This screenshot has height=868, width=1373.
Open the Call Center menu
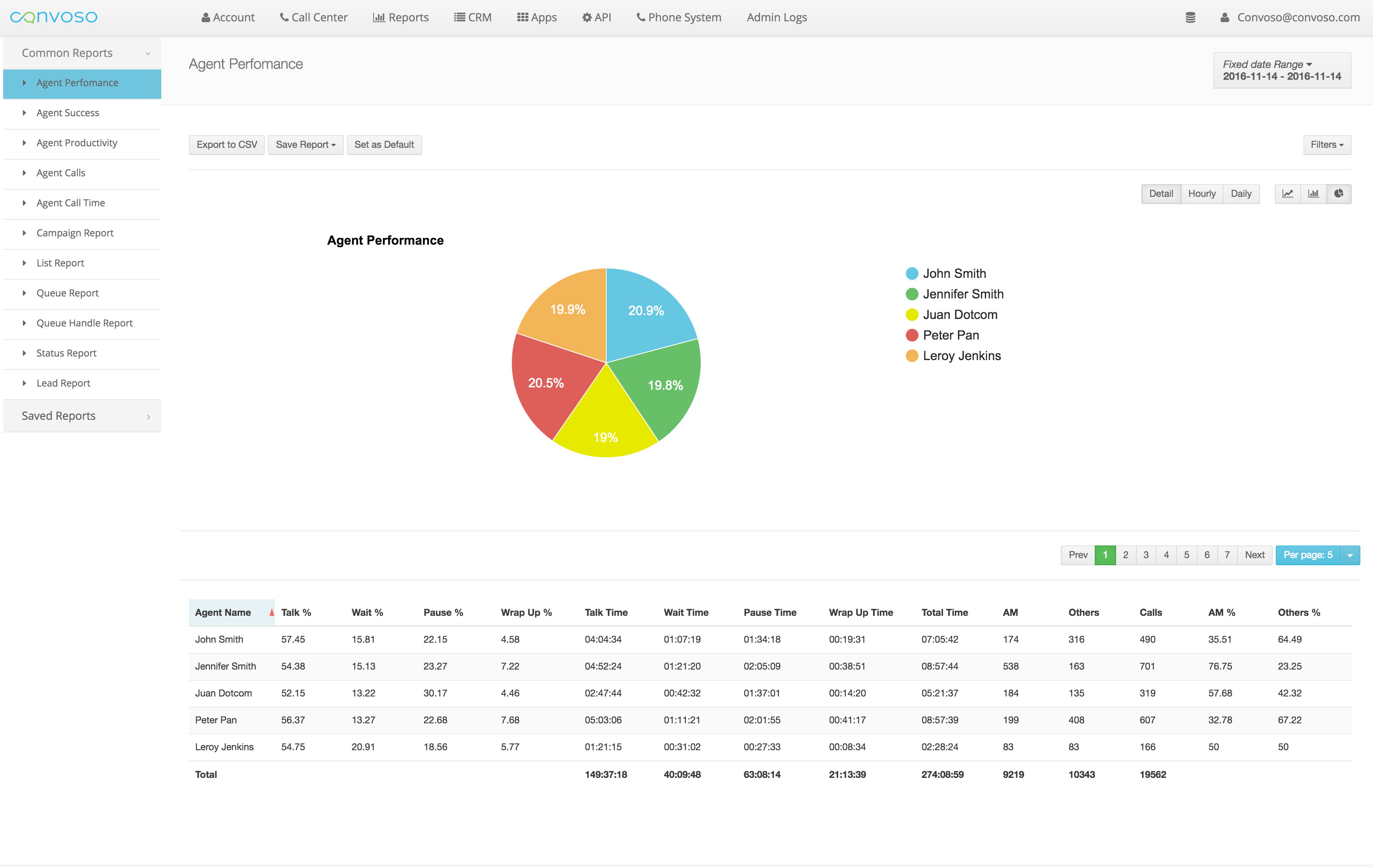click(313, 18)
